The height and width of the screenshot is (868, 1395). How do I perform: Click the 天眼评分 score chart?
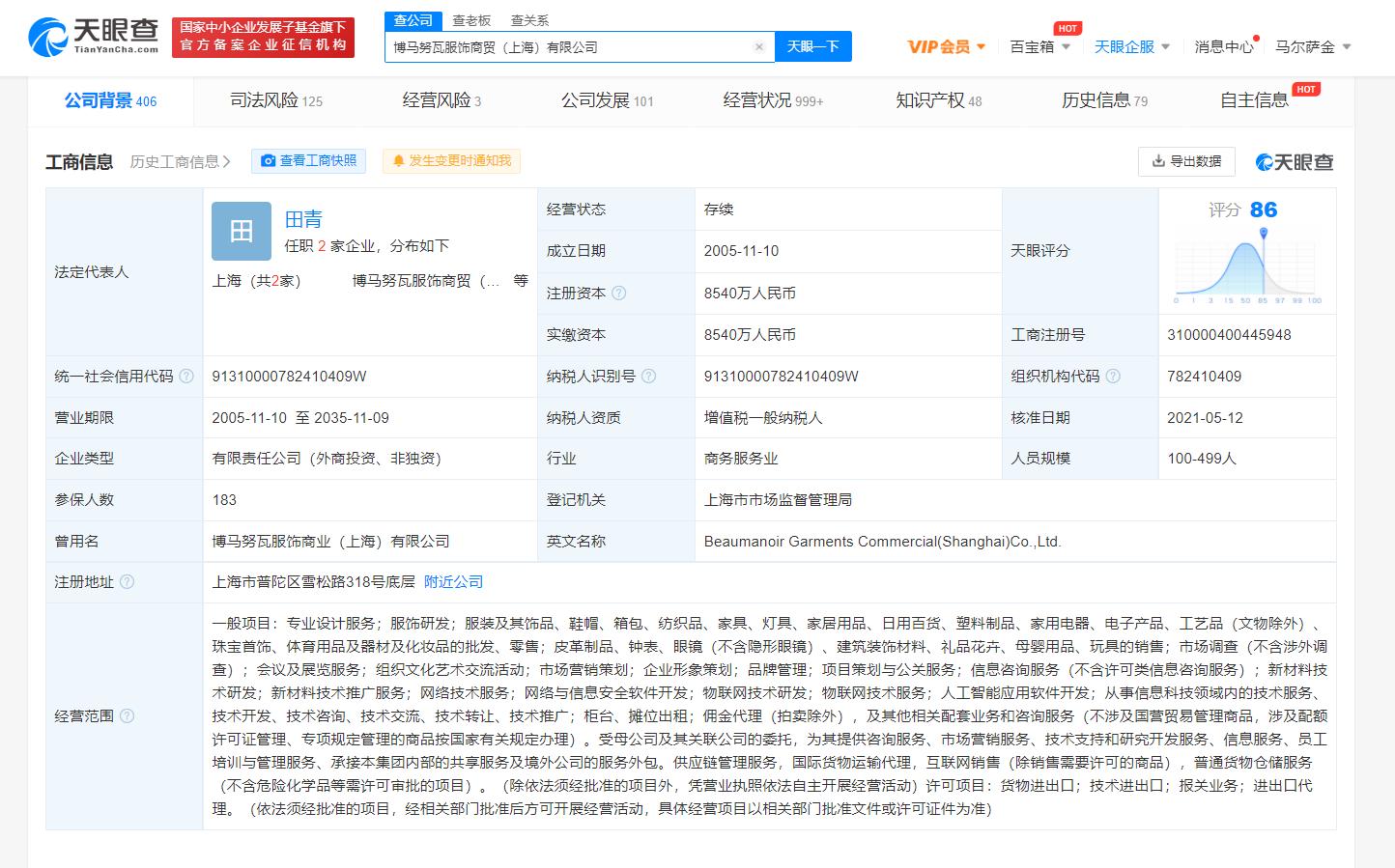point(1247,266)
